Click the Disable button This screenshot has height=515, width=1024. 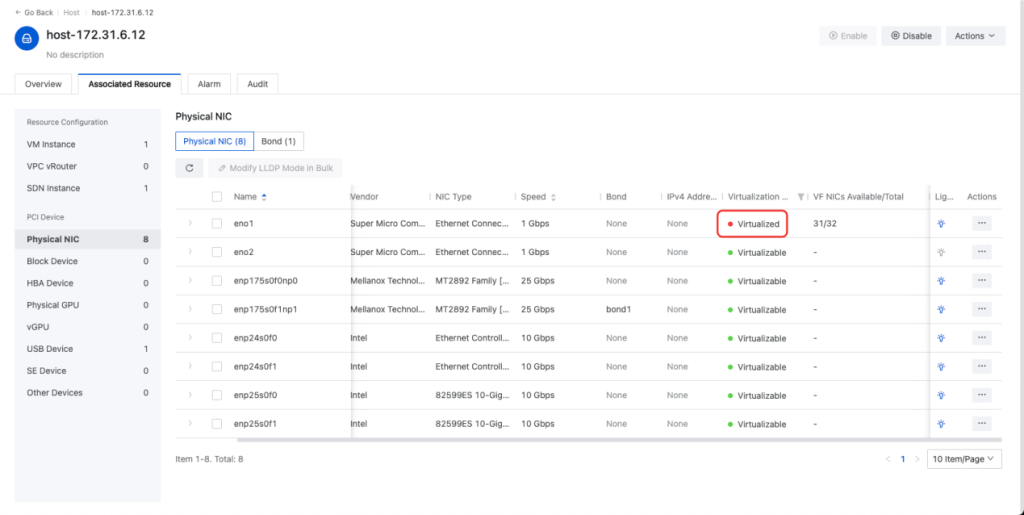910,36
